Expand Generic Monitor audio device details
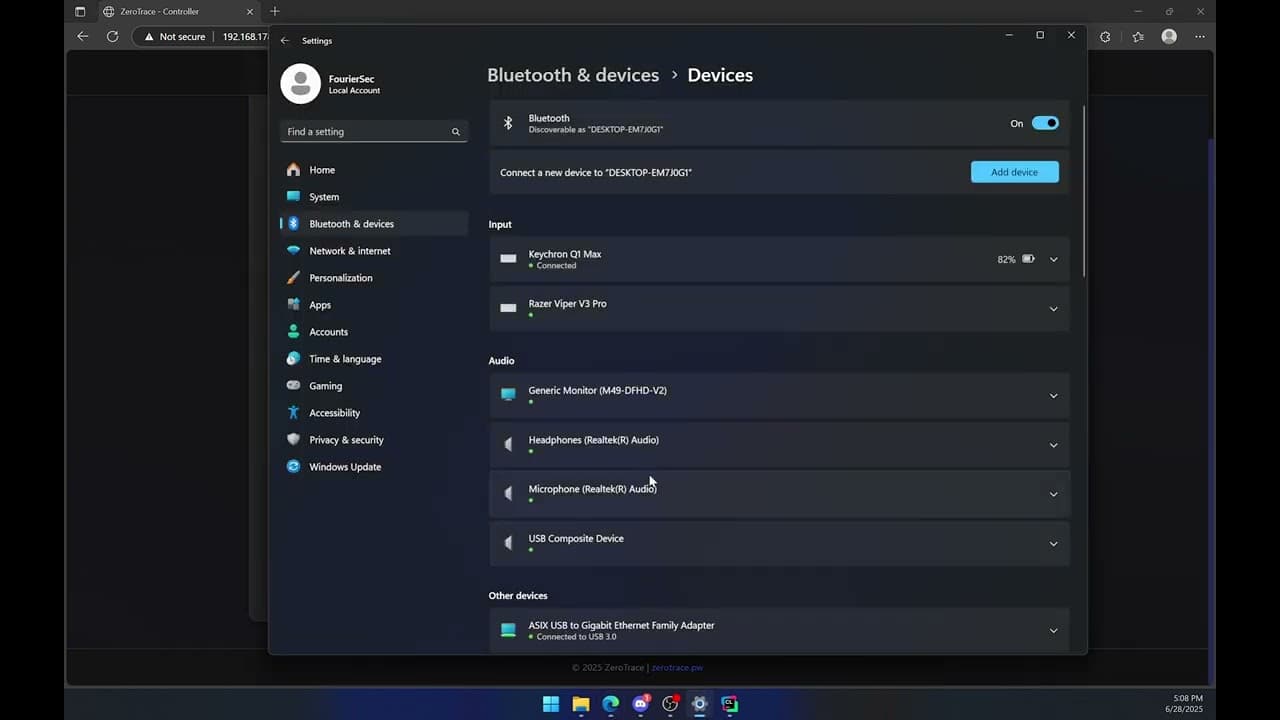1280x720 pixels. pyautogui.click(x=1053, y=396)
